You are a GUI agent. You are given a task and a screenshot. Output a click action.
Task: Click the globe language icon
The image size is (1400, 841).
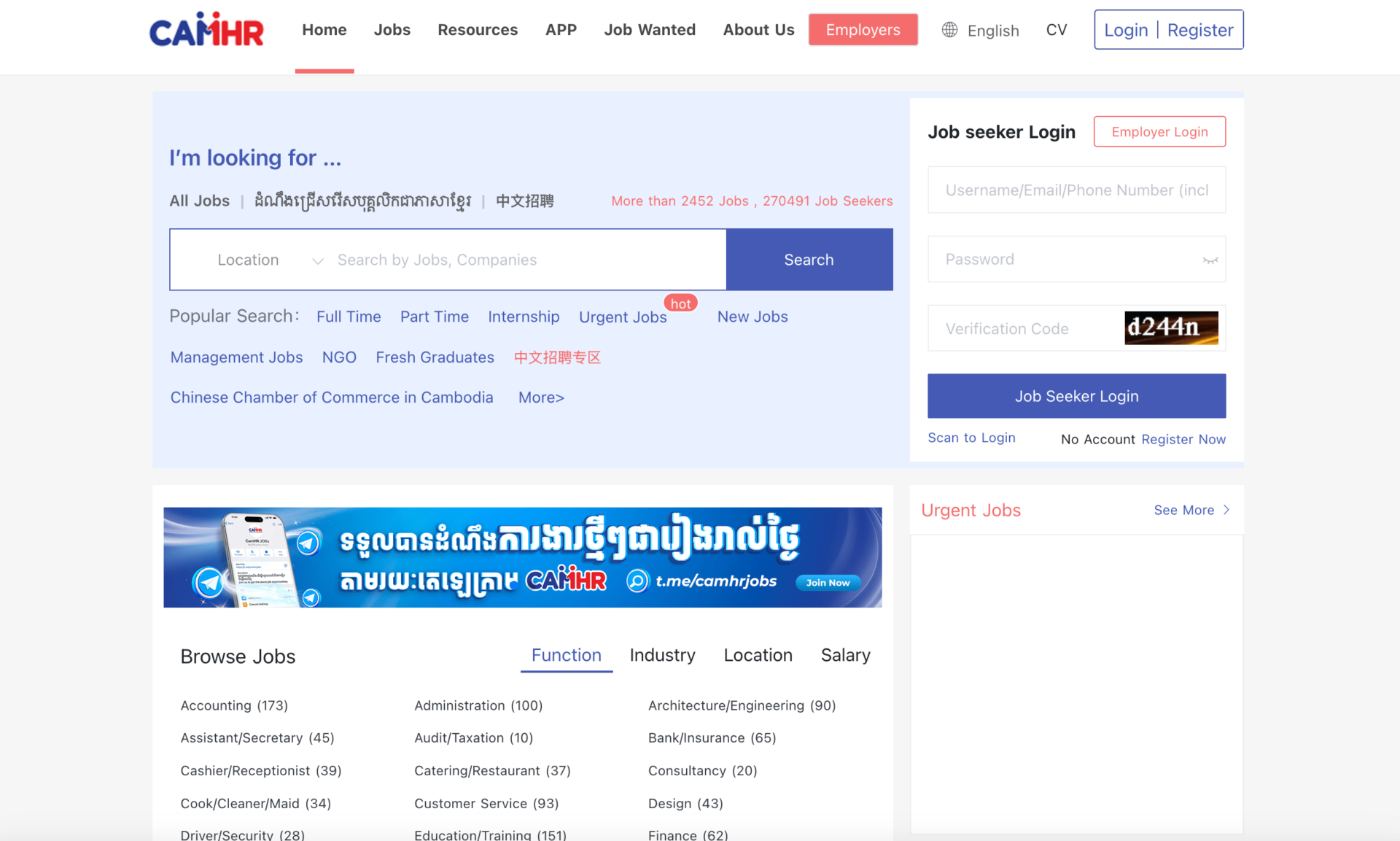949,30
